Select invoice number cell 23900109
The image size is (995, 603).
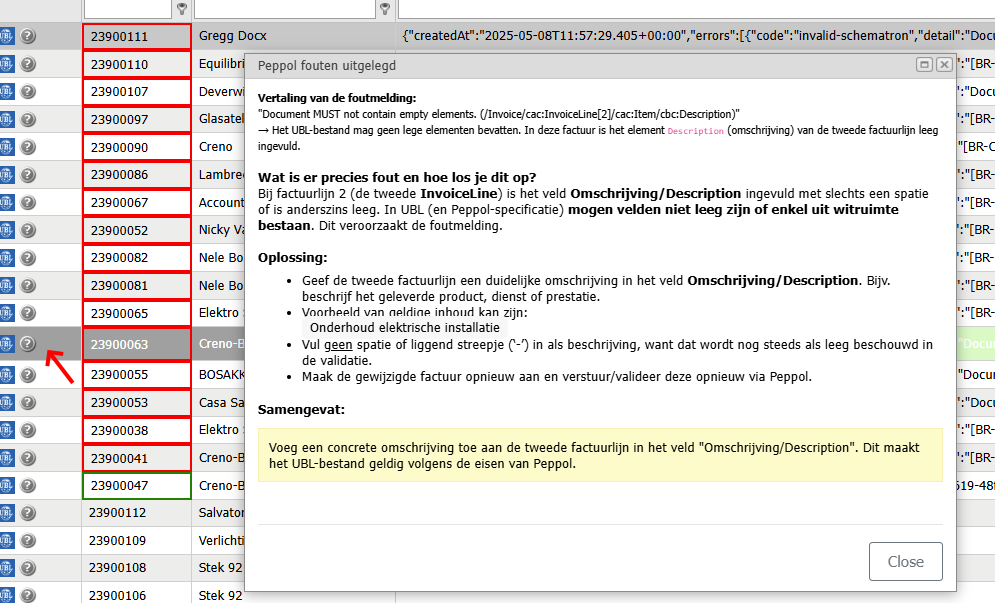click(x=136, y=541)
